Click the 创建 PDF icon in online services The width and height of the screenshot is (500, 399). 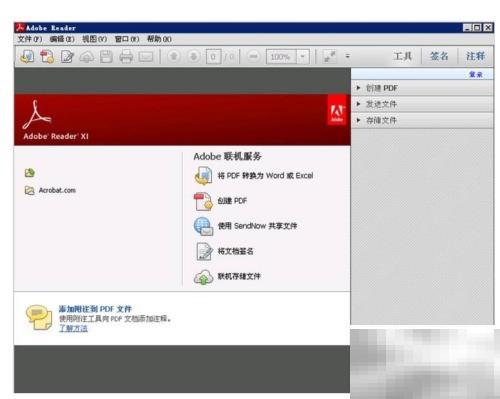203,201
